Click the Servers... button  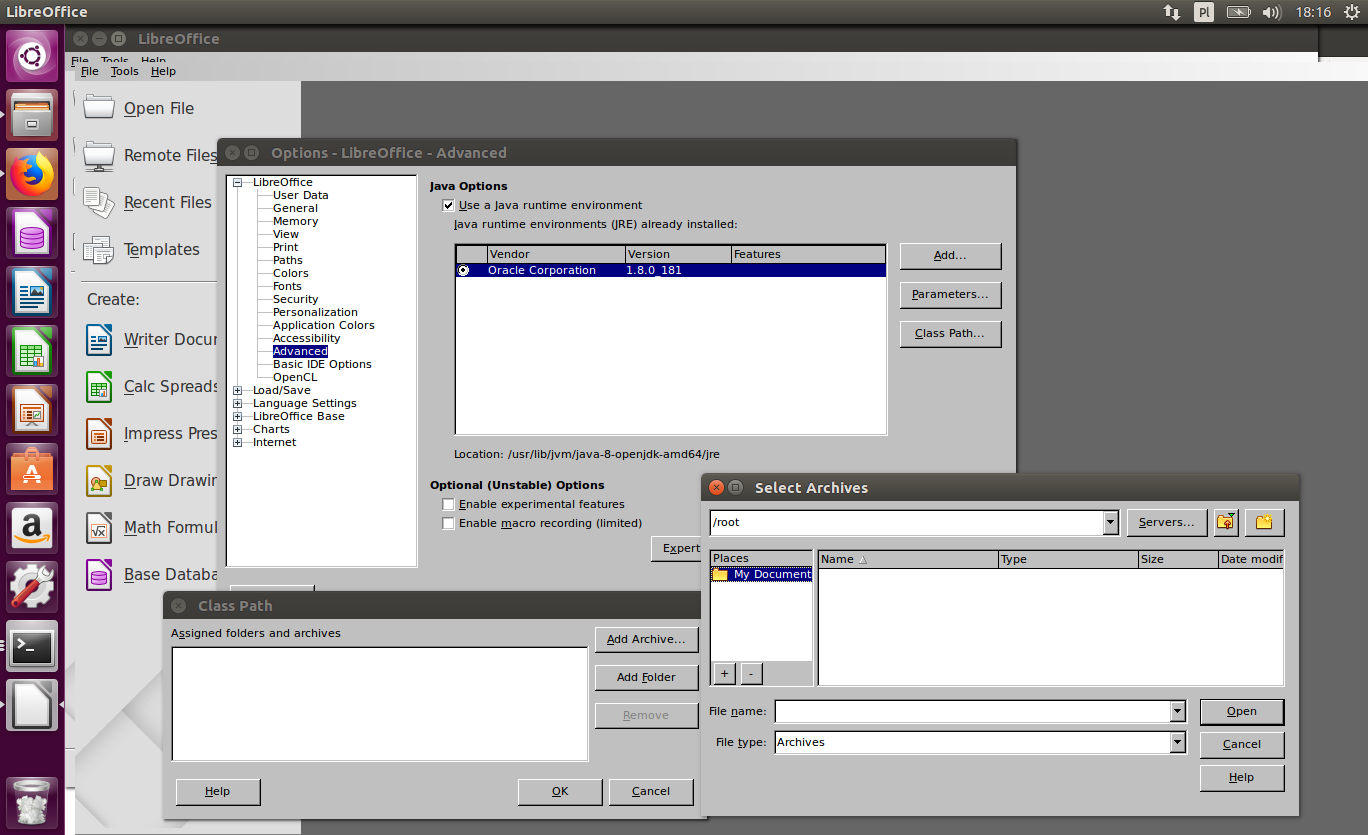(x=1166, y=522)
